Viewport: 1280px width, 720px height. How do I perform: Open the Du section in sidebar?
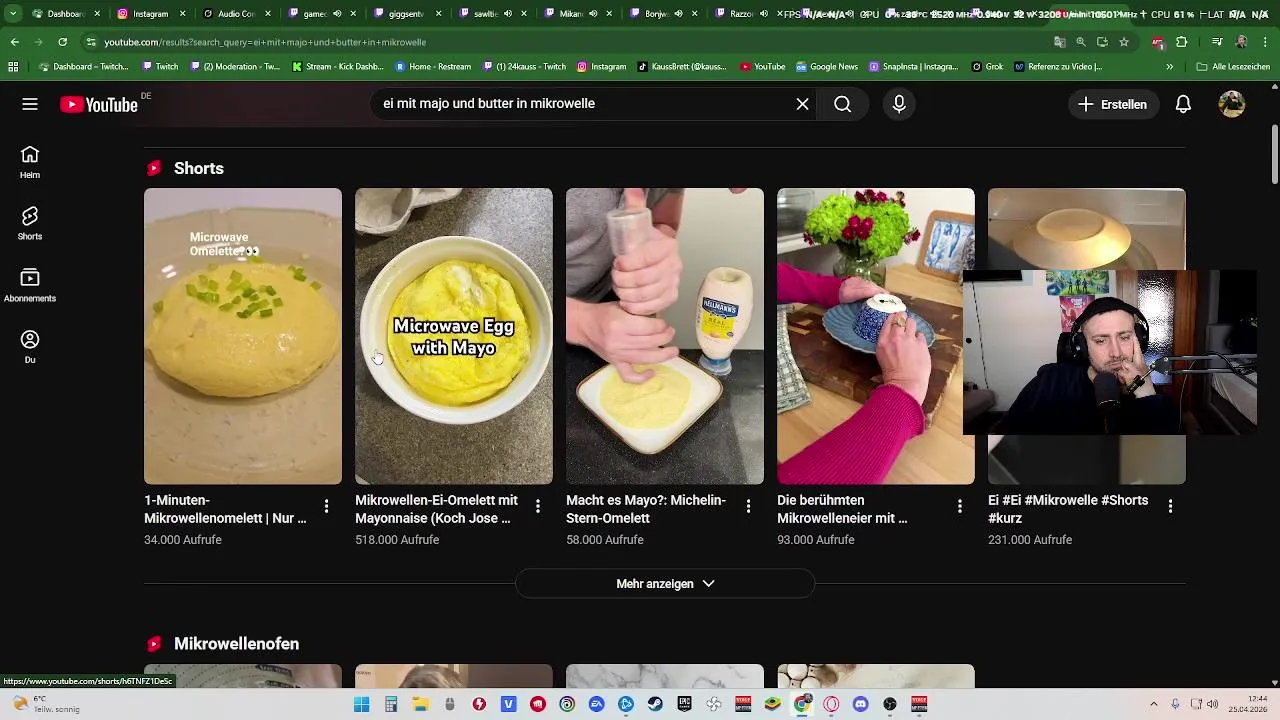click(30, 347)
